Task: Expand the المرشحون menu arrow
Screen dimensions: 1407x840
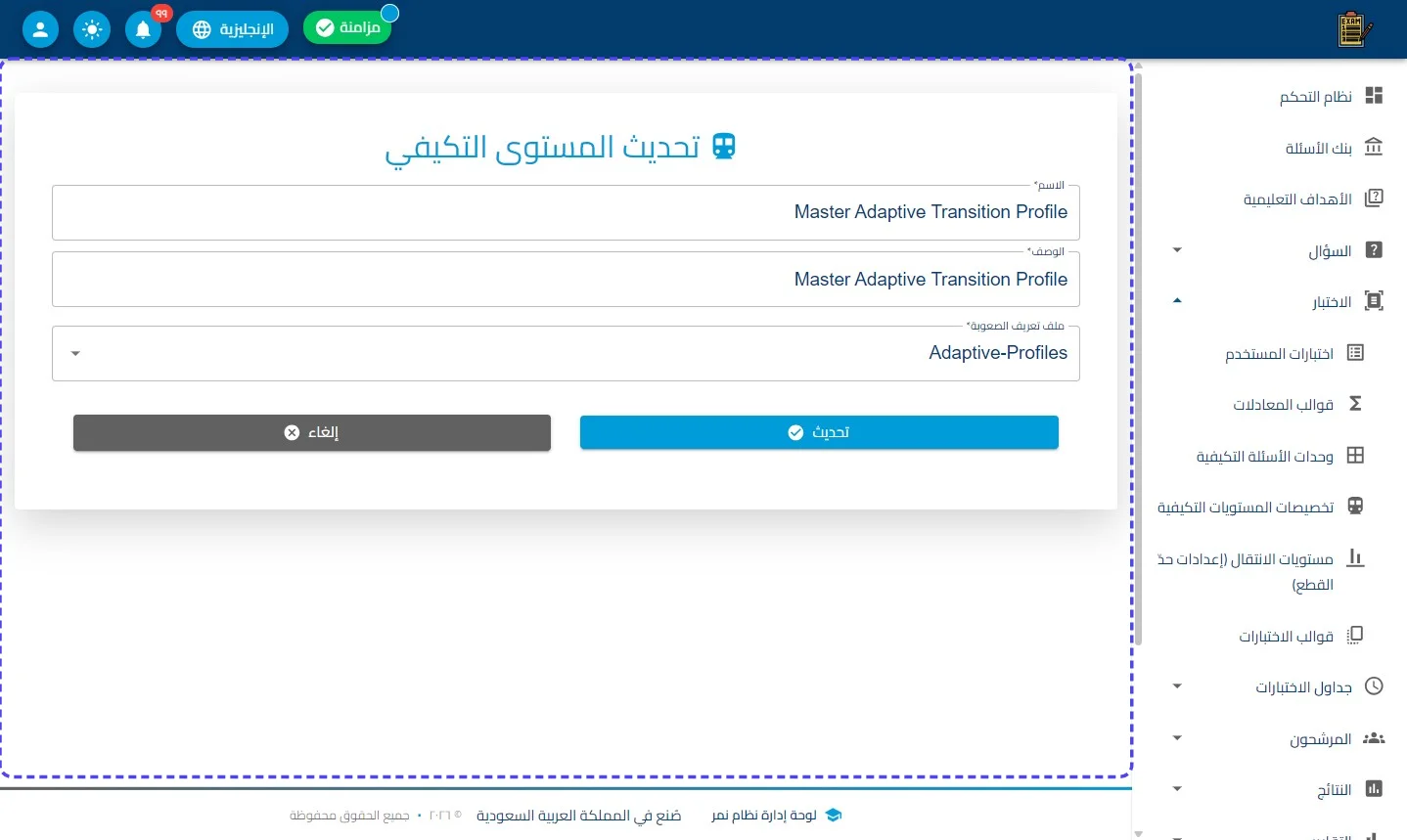Action: coord(1177,738)
